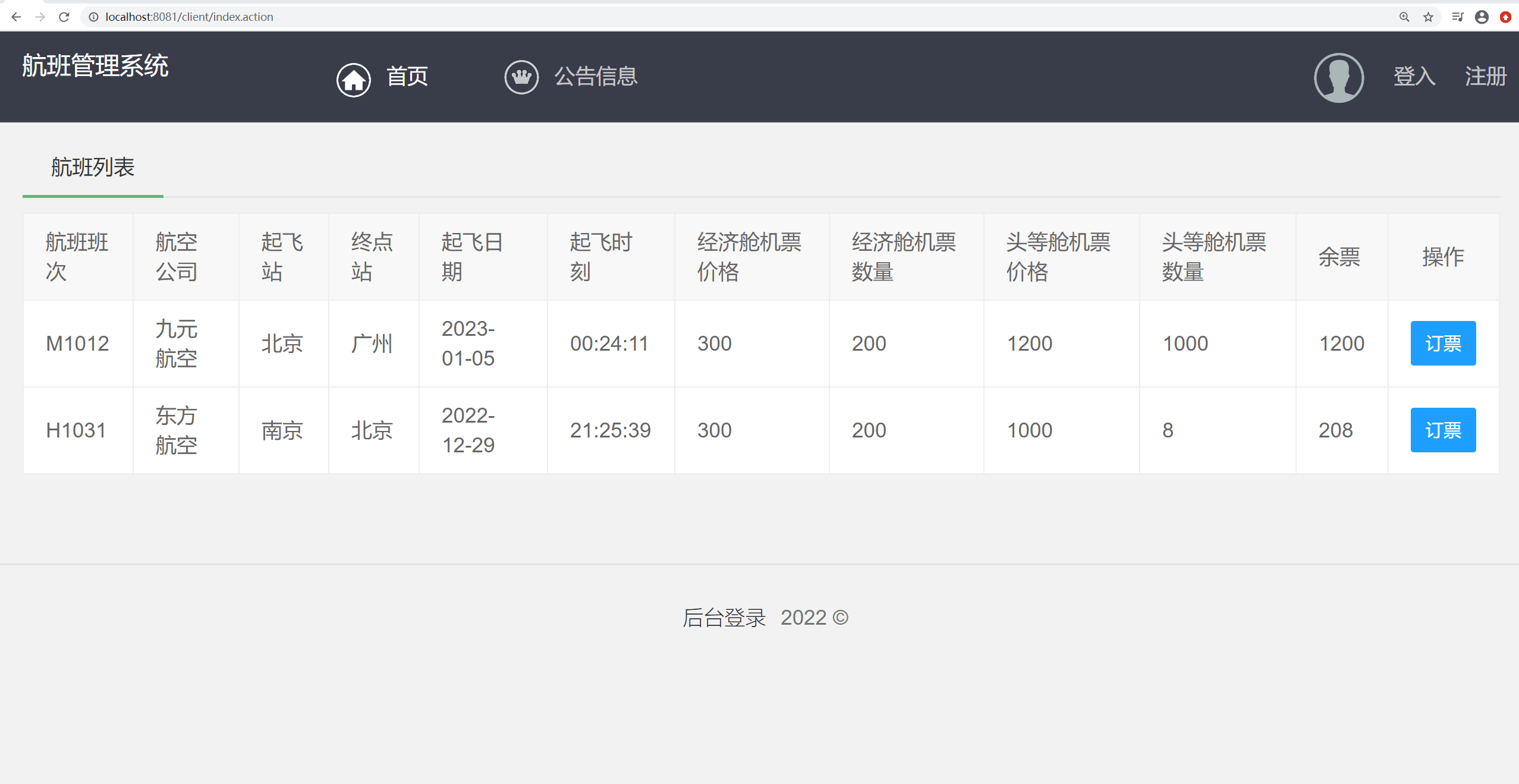
Task: Click 注册 link
Action: coord(1485,77)
